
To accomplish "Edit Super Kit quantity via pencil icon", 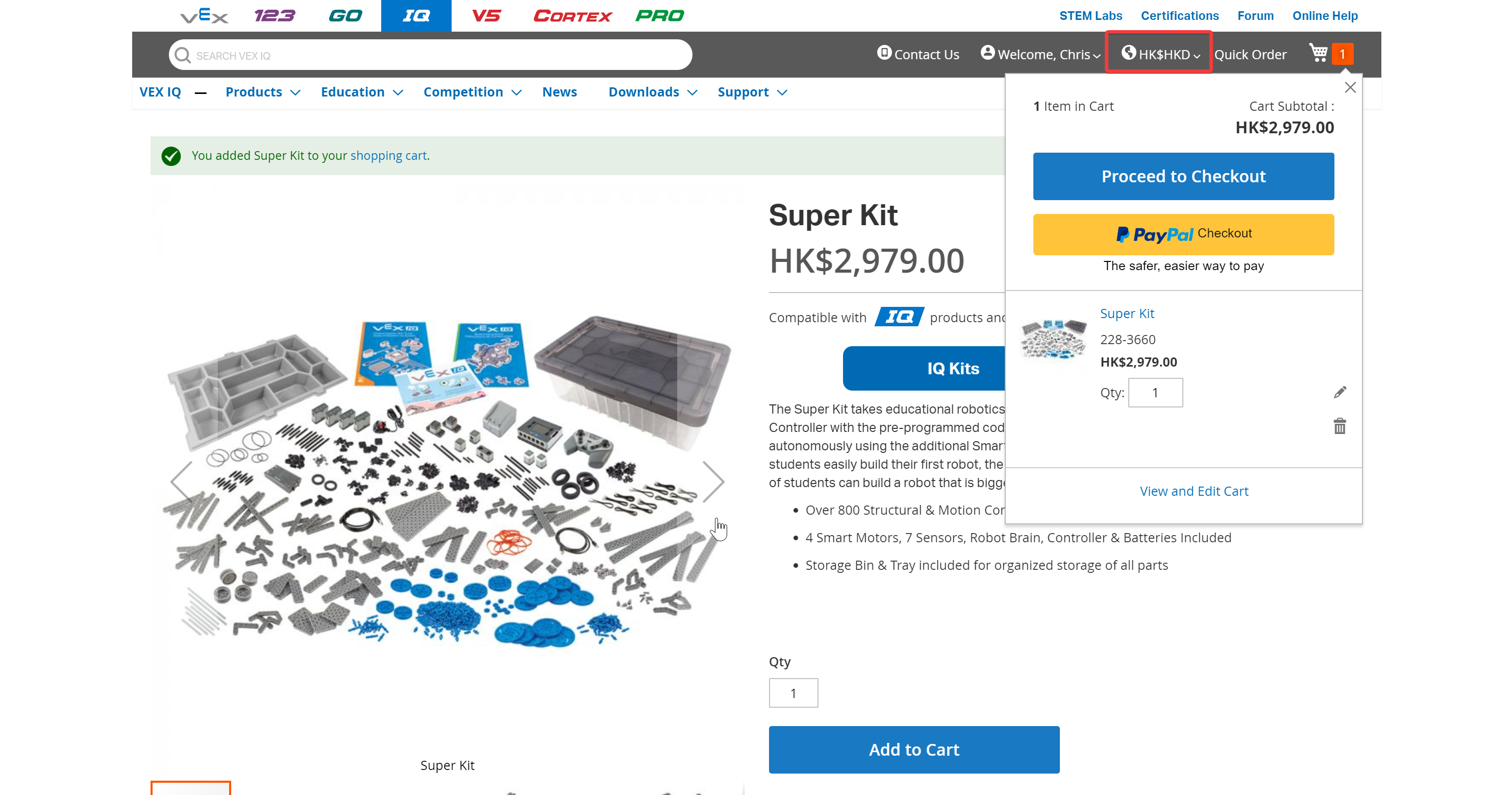I will (x=1339, y=392).
